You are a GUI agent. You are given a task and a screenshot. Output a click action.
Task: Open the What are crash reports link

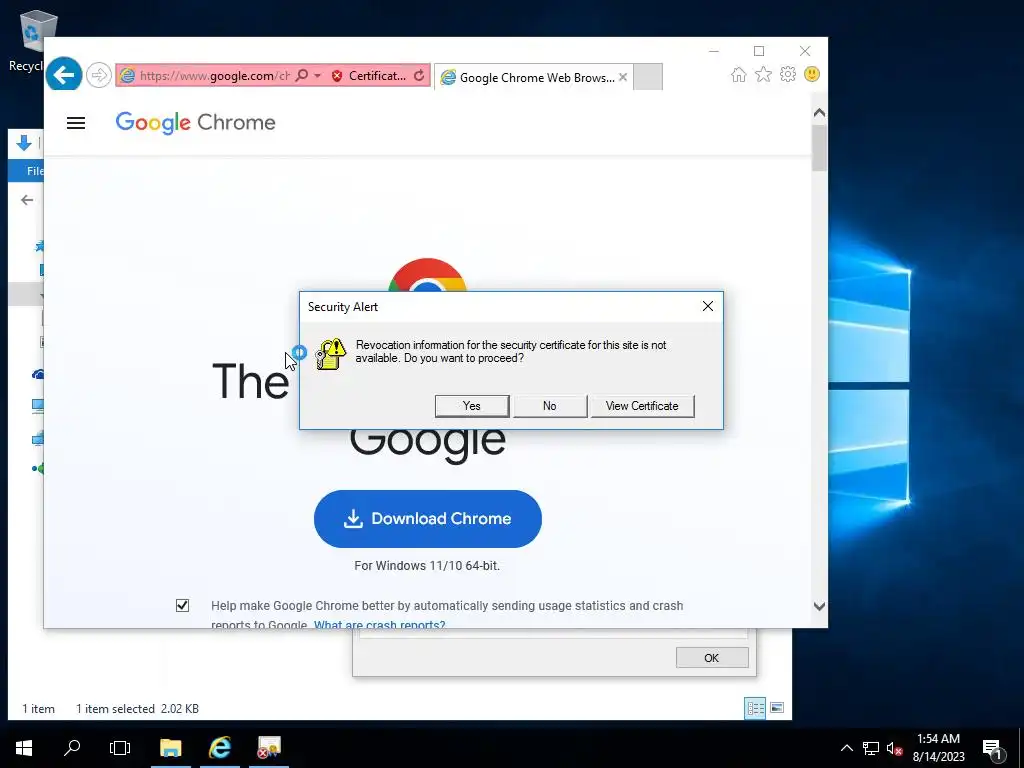(x=379, y=624)
